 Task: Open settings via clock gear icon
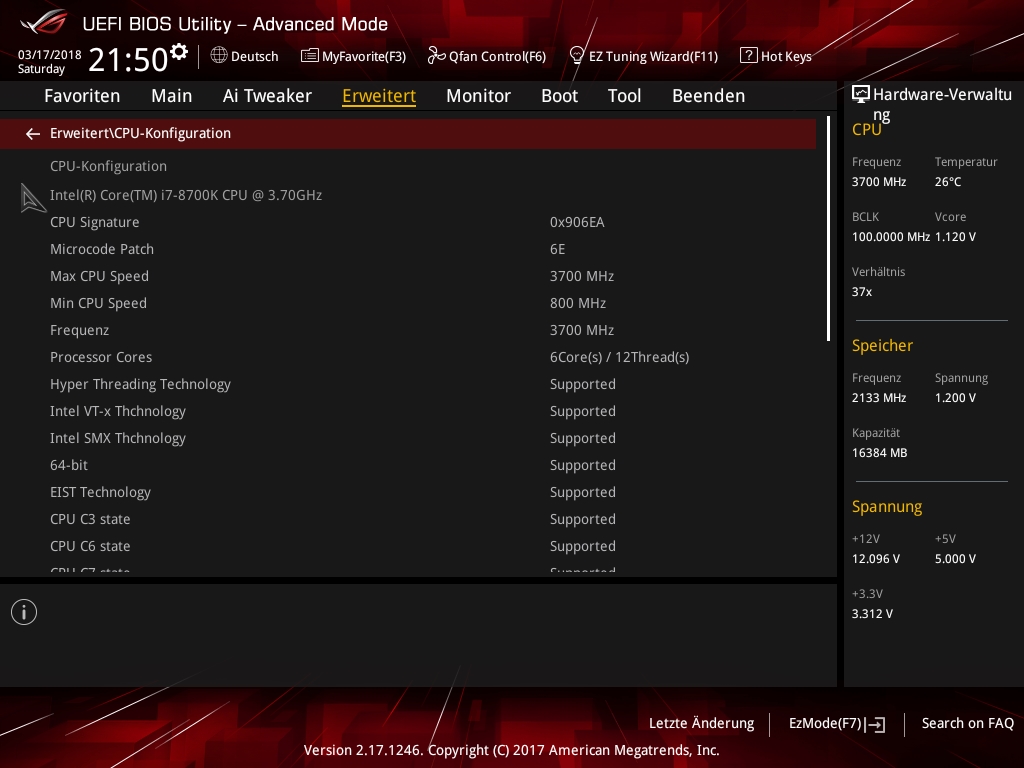pyautogui.click(x=179, y=51)
